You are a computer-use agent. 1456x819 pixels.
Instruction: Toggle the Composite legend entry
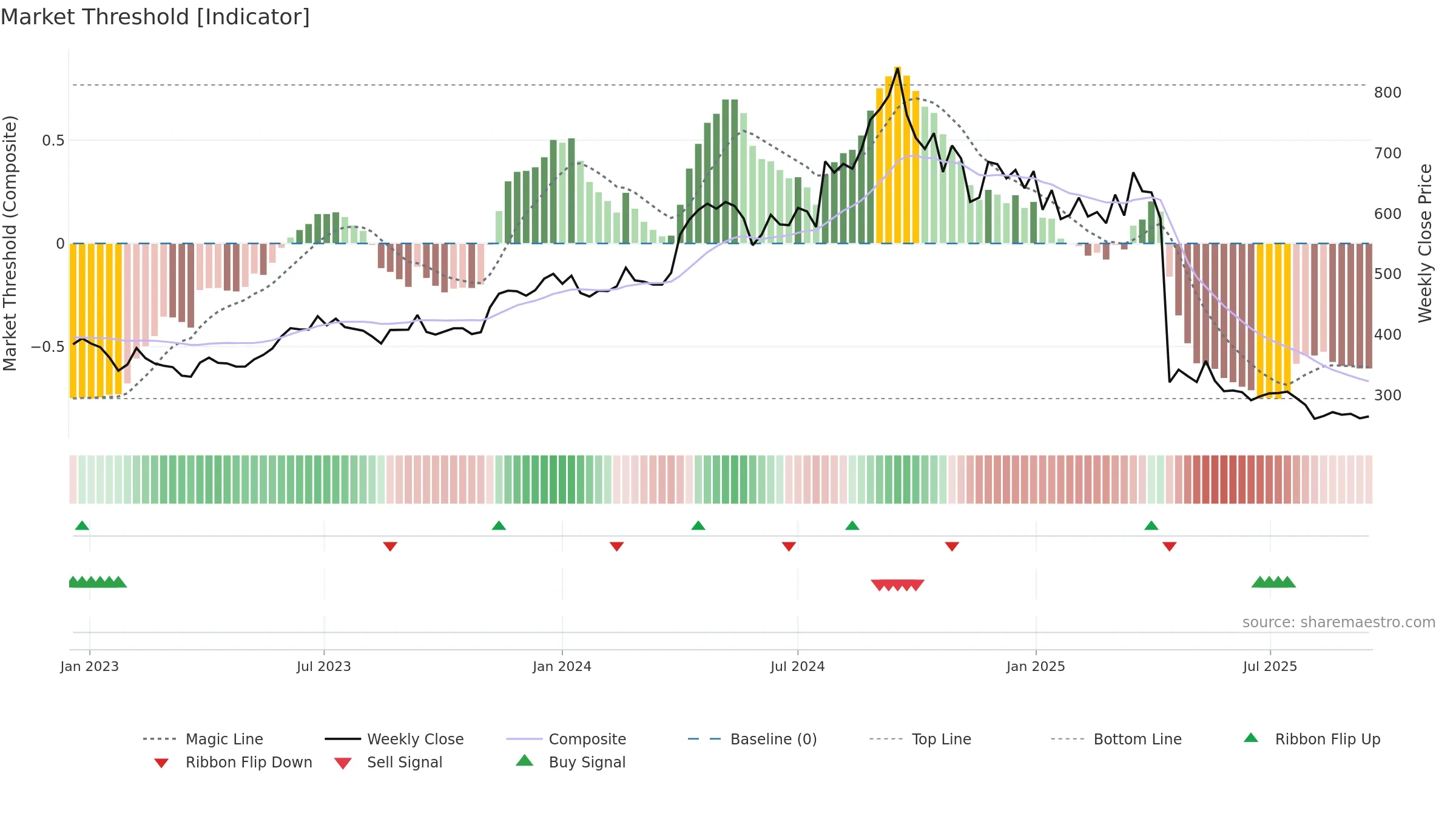[566, 739]
